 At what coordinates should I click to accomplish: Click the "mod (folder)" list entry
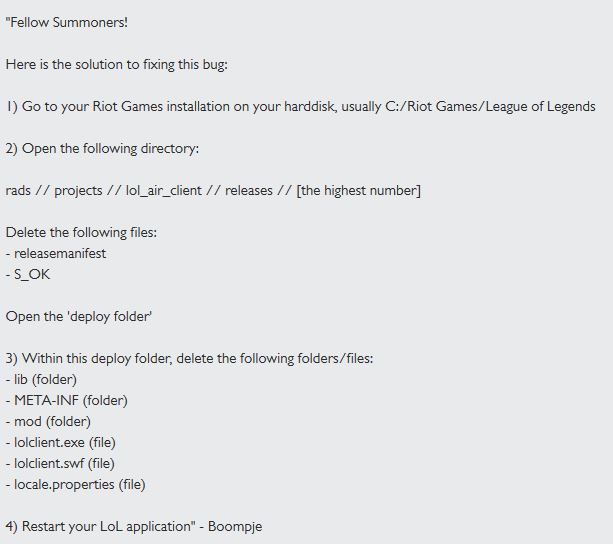pyautogui.click(x=52, y=422)
